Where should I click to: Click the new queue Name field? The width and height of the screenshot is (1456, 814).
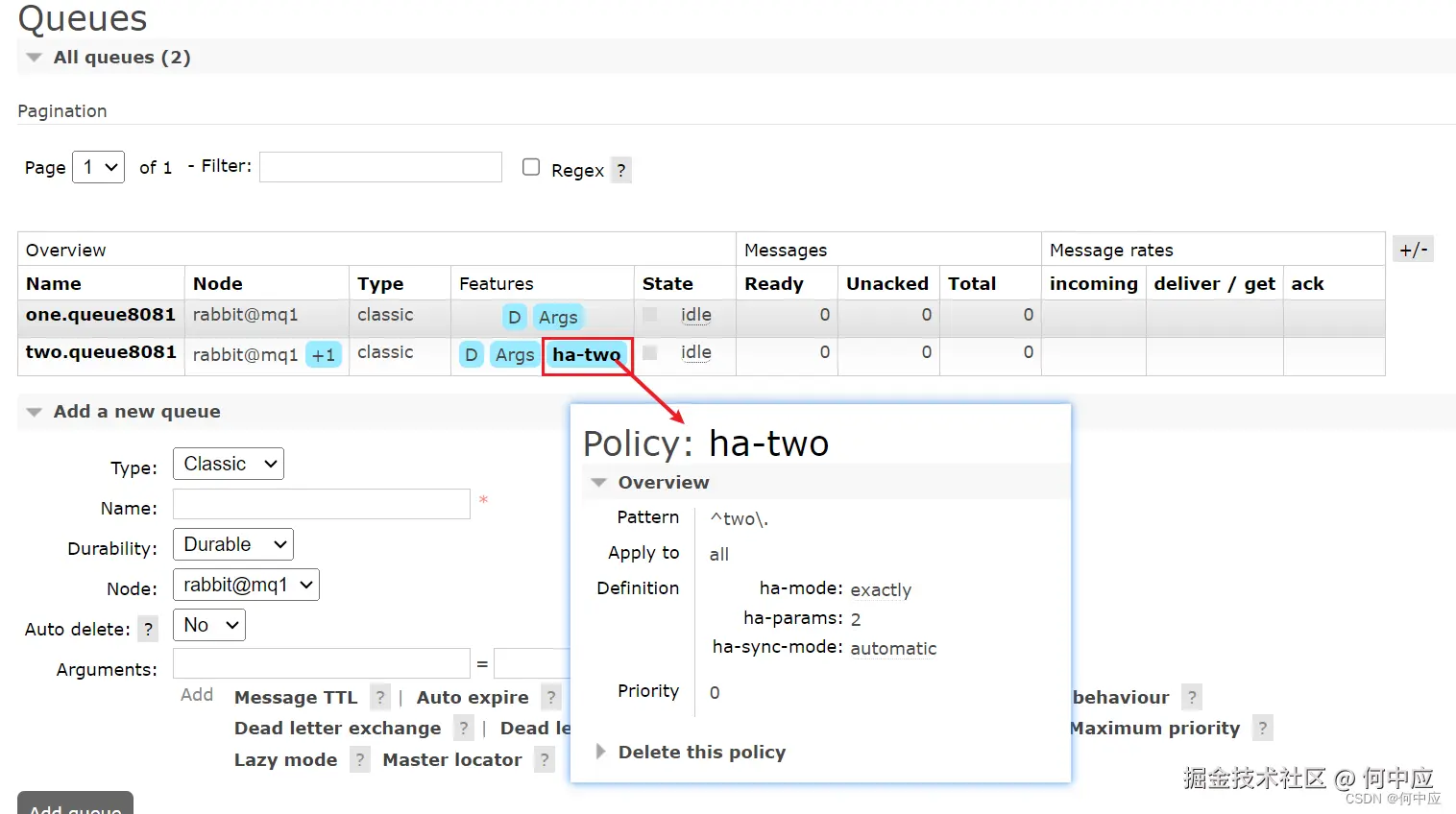tap(322, 504)
